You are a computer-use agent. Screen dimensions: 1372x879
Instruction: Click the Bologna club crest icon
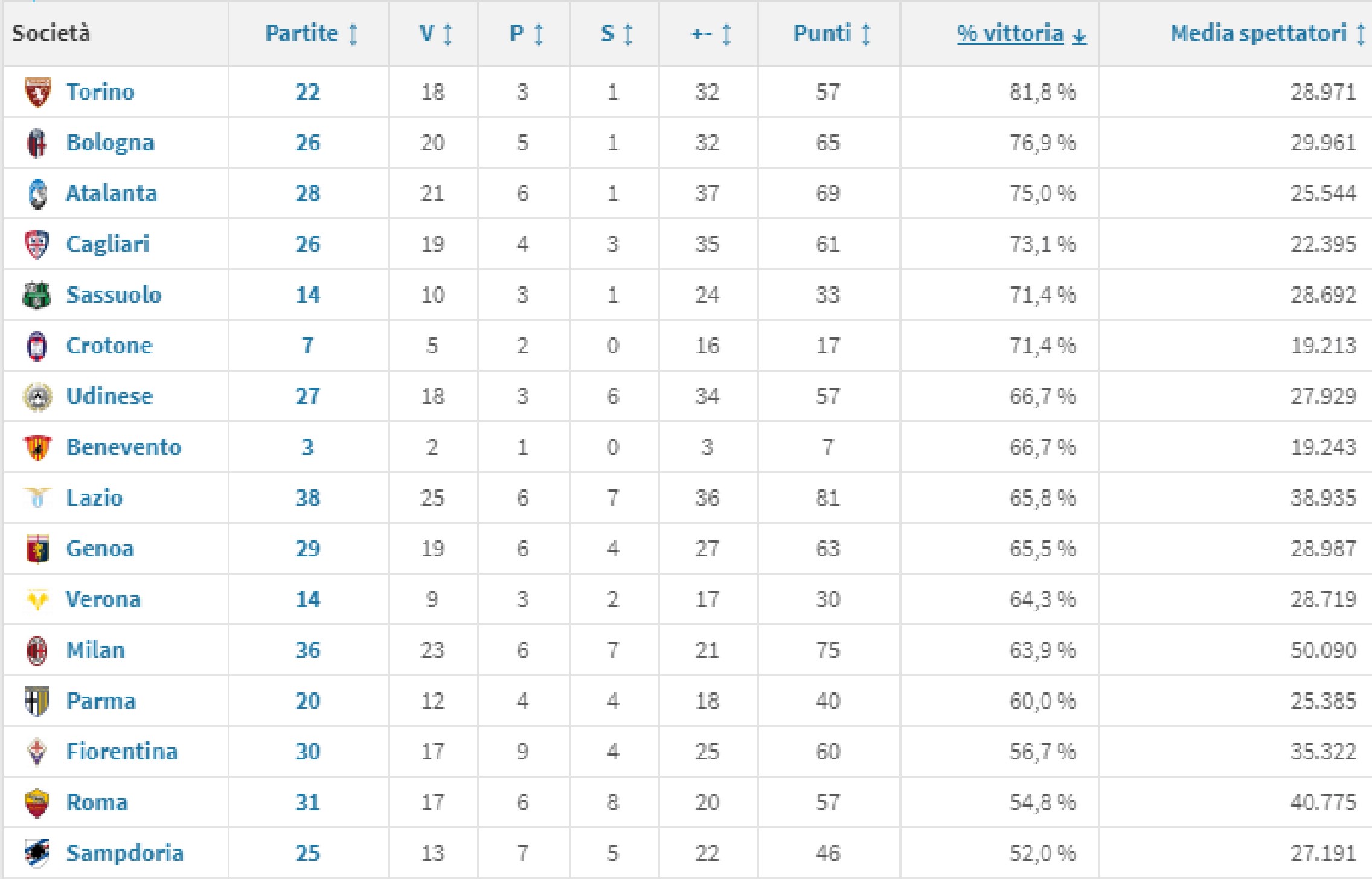click(37, 143)
